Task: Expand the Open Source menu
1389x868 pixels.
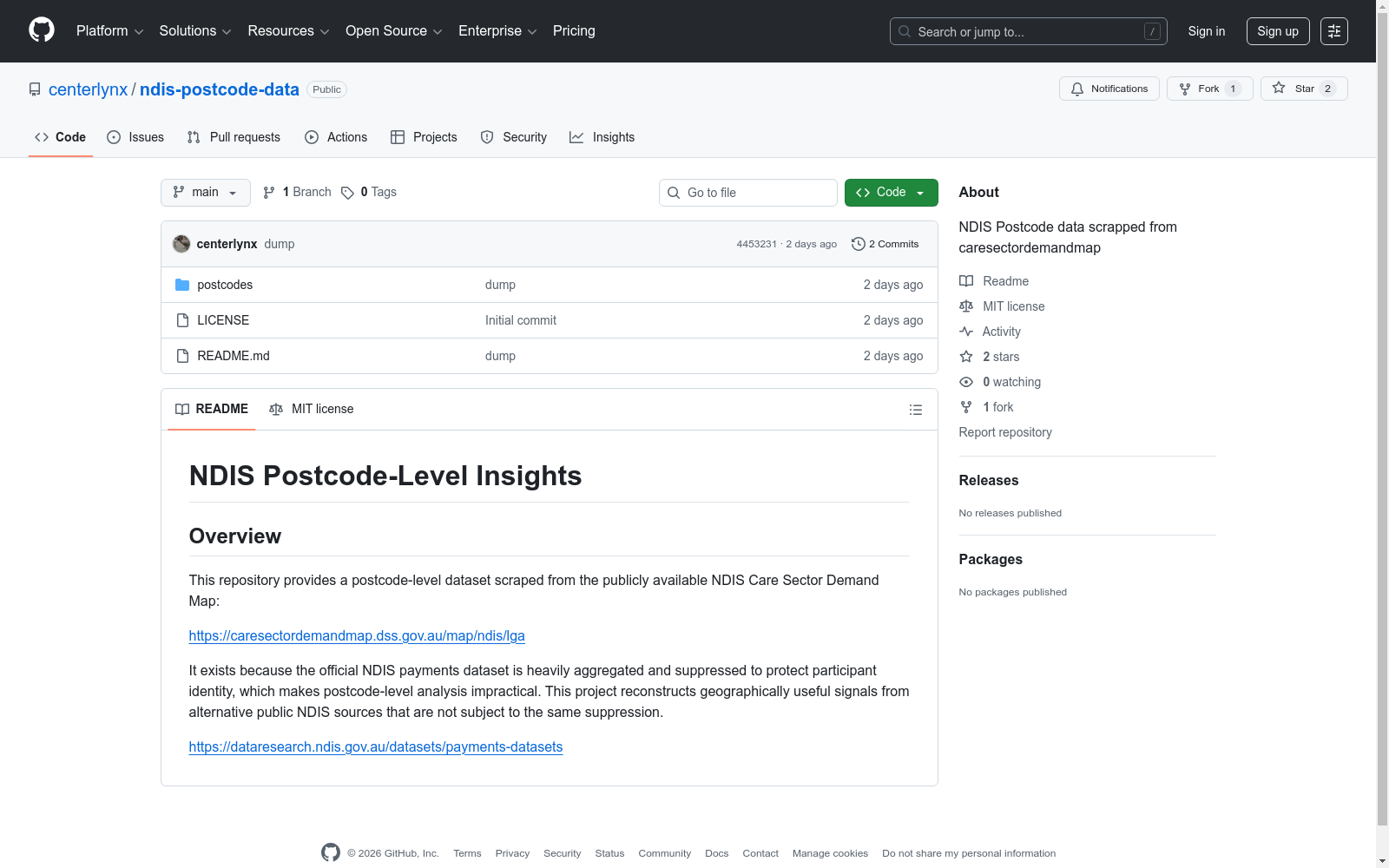Action: pyautogui.click(x=394, y=31)
